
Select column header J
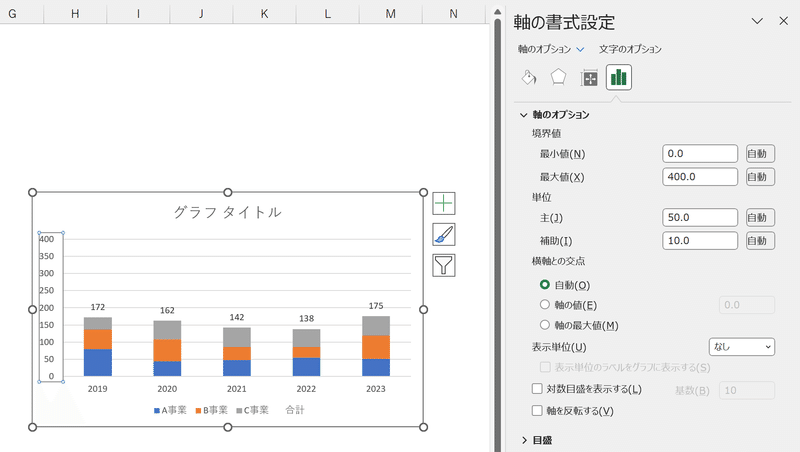point(201,14)
